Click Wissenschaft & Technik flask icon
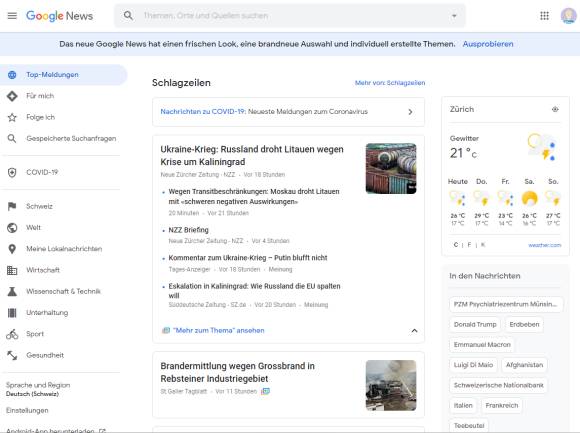This screenshot has height=433, width=580. pos(12,291)
